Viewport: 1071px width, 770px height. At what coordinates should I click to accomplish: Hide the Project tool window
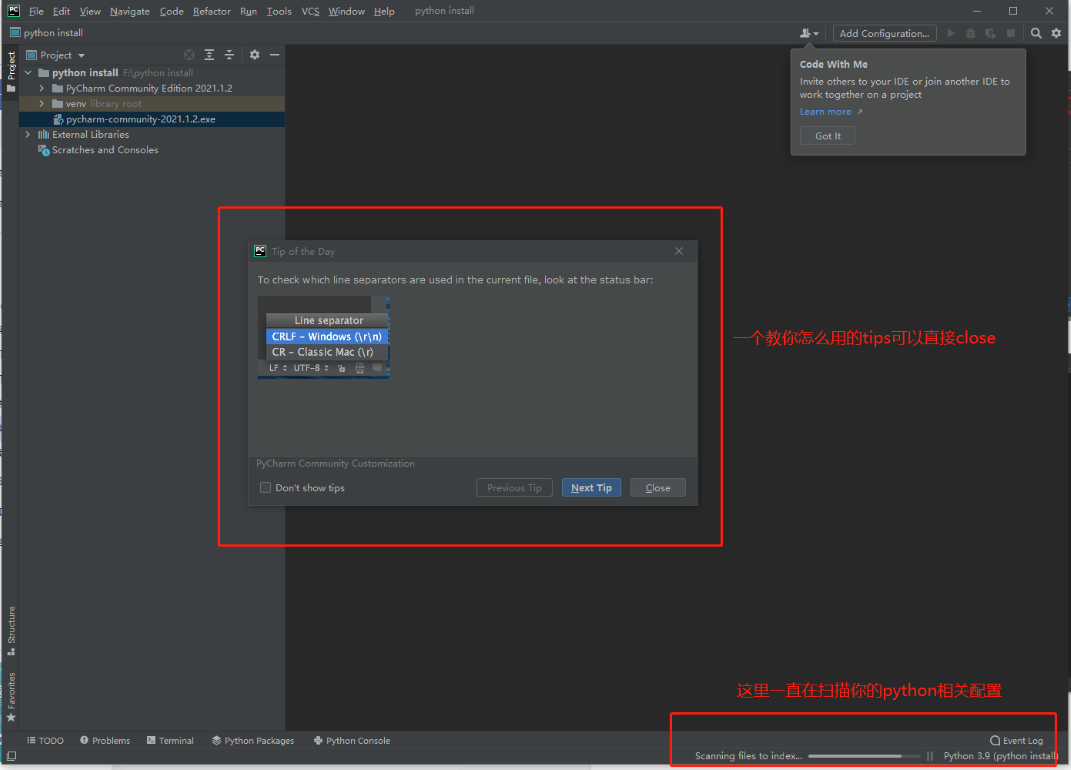(x=275, y=55)
